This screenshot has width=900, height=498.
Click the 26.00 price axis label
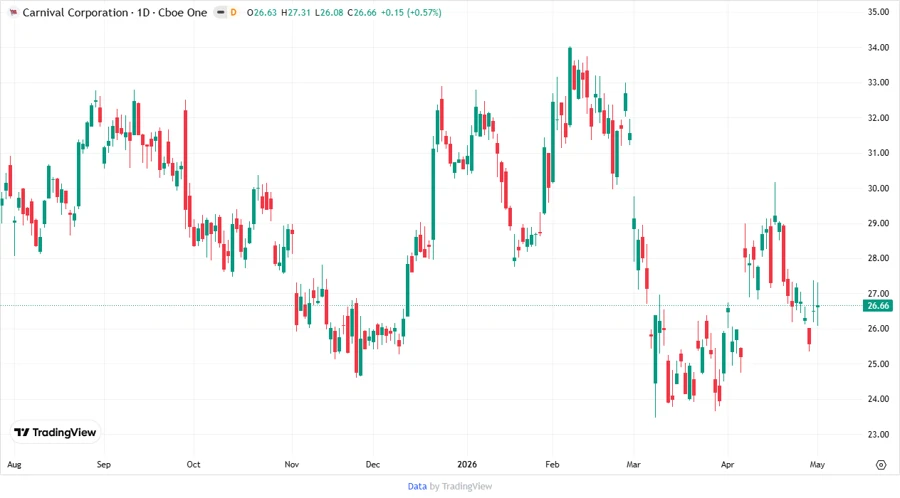click(x=878, y=329)
